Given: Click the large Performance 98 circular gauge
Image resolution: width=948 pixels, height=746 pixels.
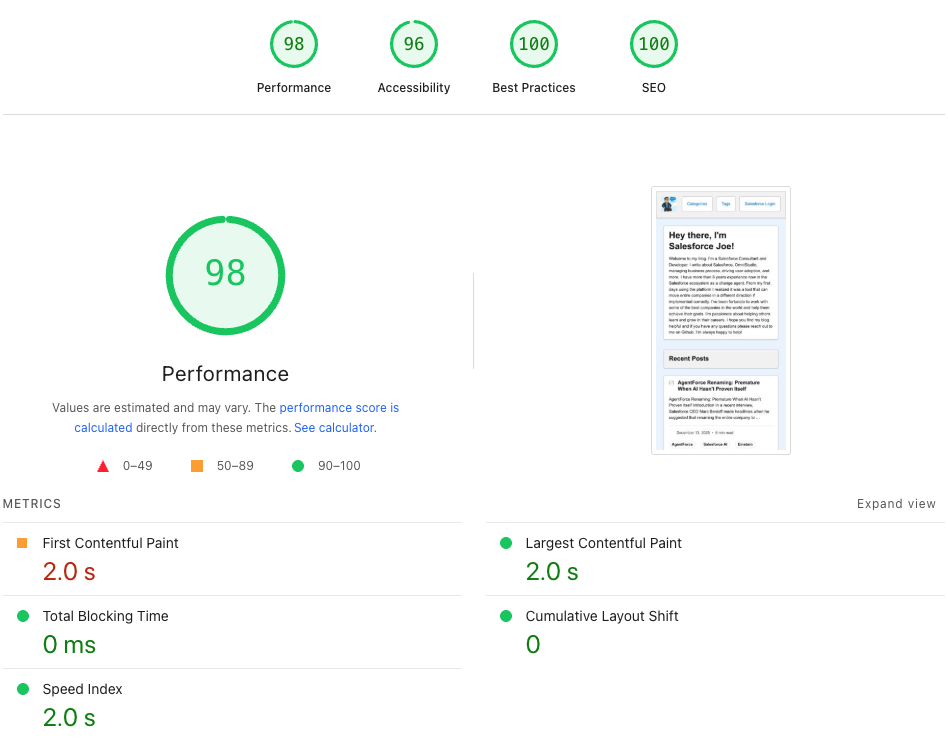Looking at the screenshot, I should click(x=225, y=275).
